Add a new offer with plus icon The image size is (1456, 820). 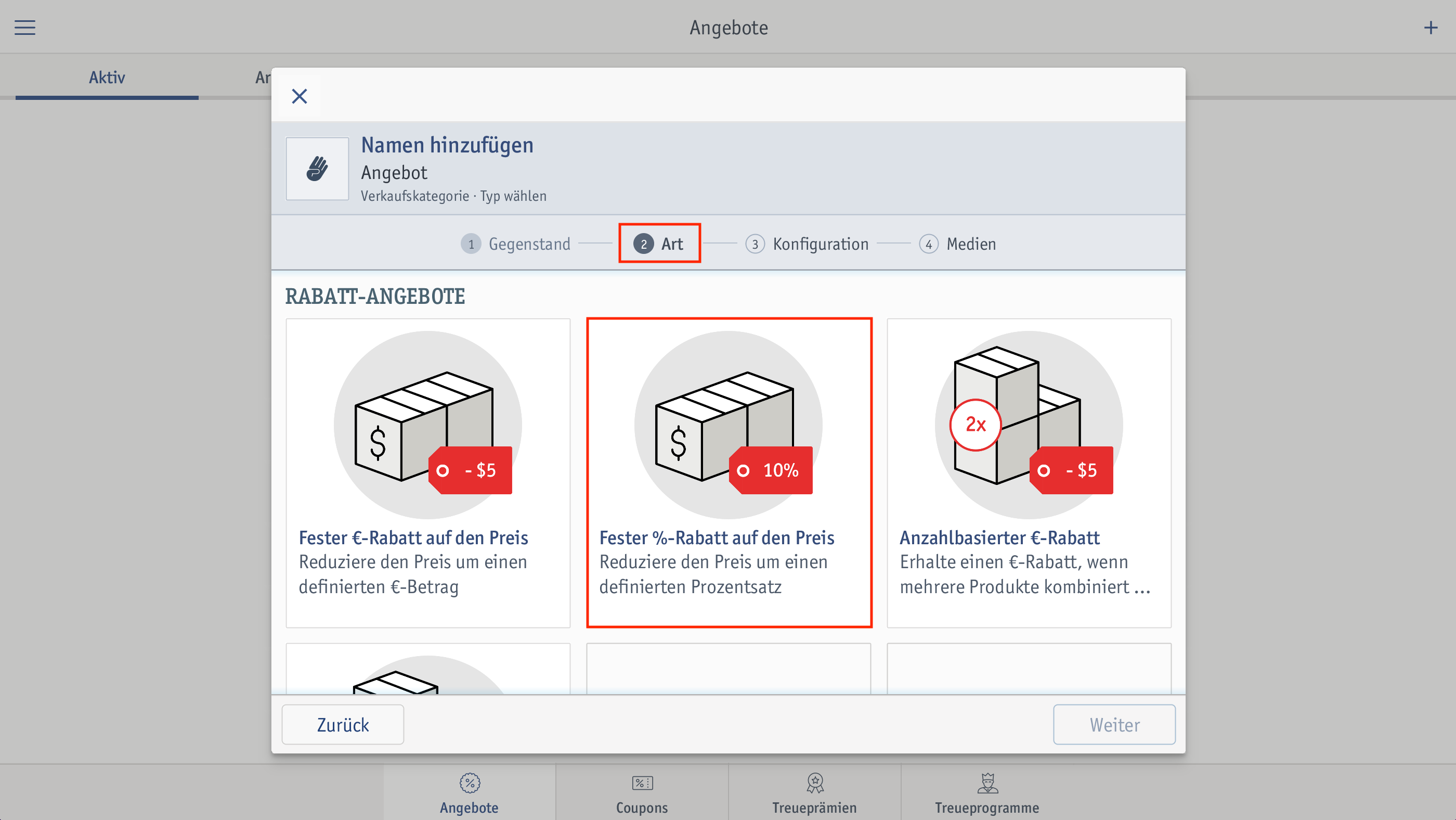point(1430,27)
